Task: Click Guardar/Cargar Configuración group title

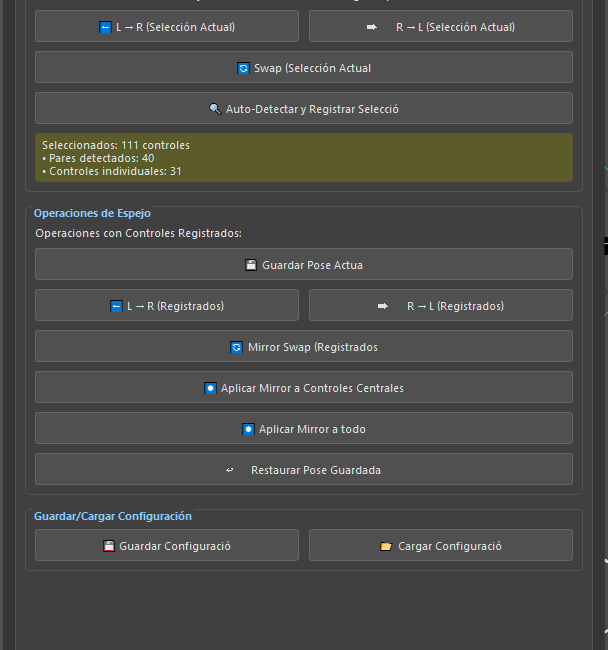Action: coord(113,516)
